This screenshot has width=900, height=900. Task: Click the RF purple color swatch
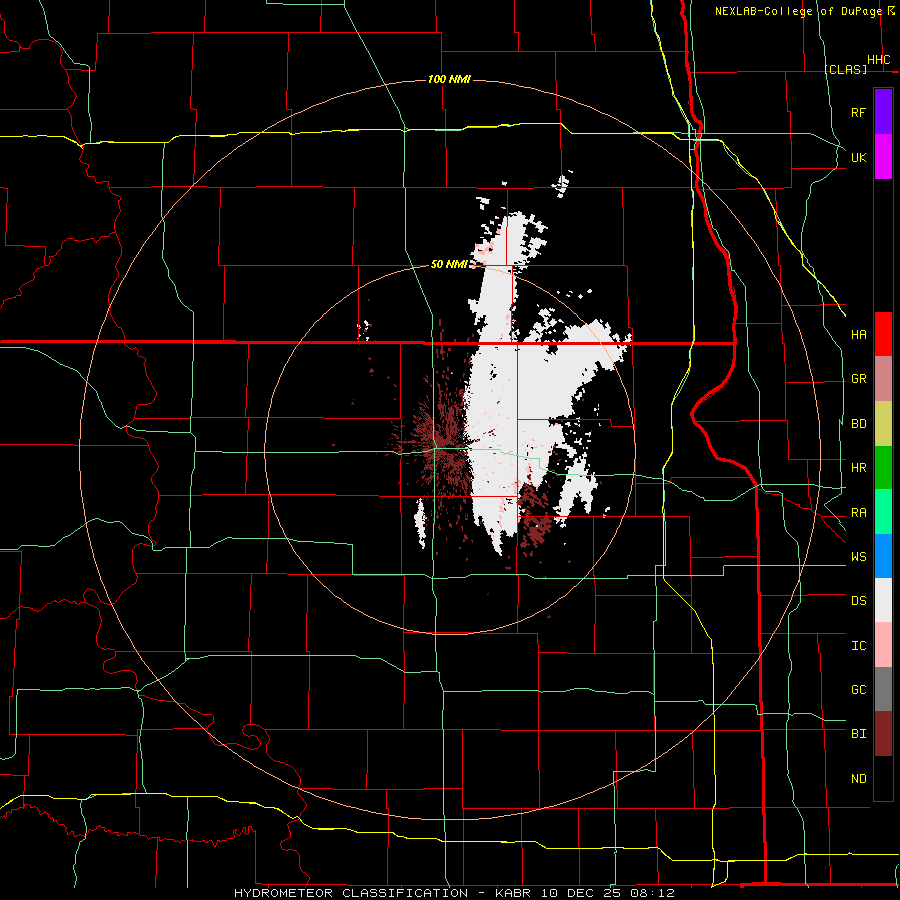pos(883,112)
